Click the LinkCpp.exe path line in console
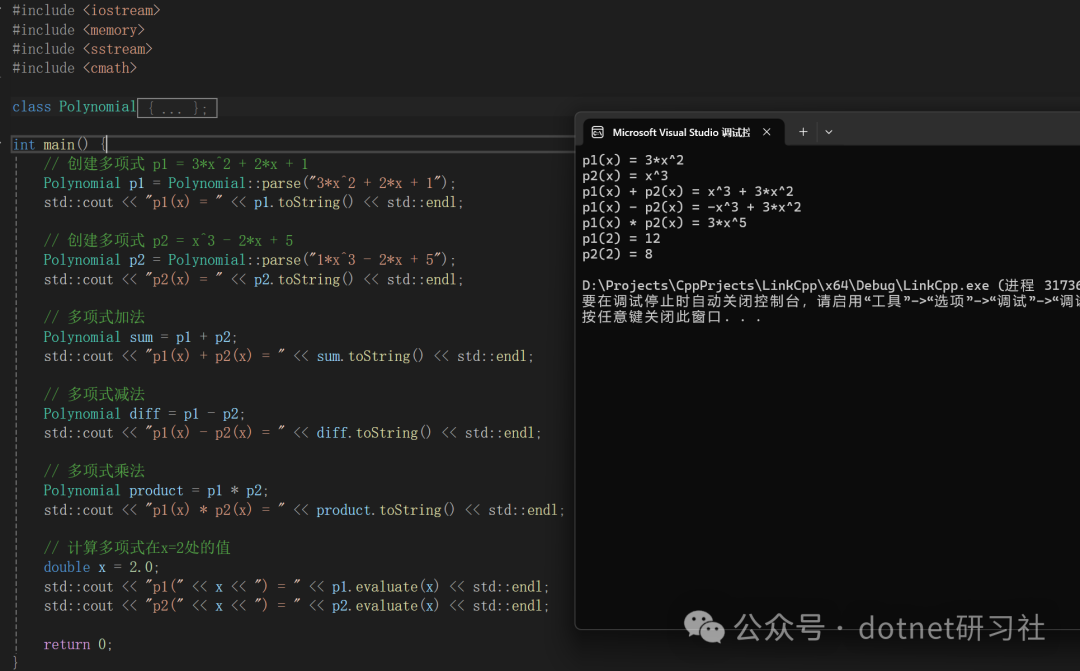1080x671 pixels. [831, 285]
